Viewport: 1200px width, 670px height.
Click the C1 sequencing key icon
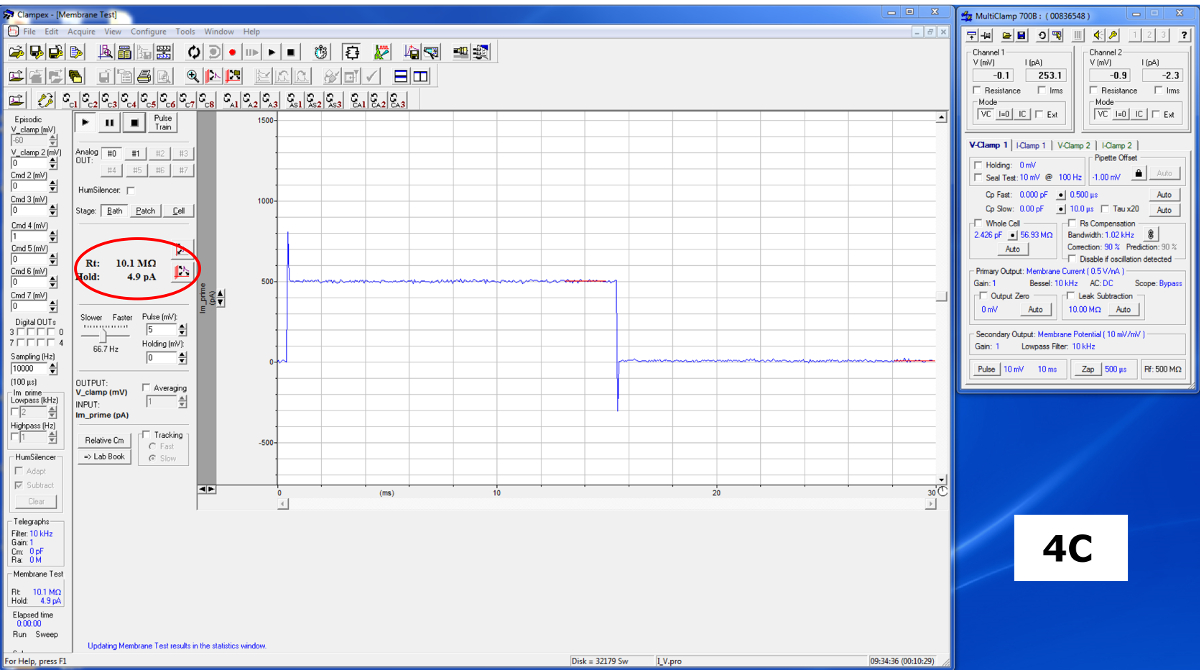tap(69, 100)
